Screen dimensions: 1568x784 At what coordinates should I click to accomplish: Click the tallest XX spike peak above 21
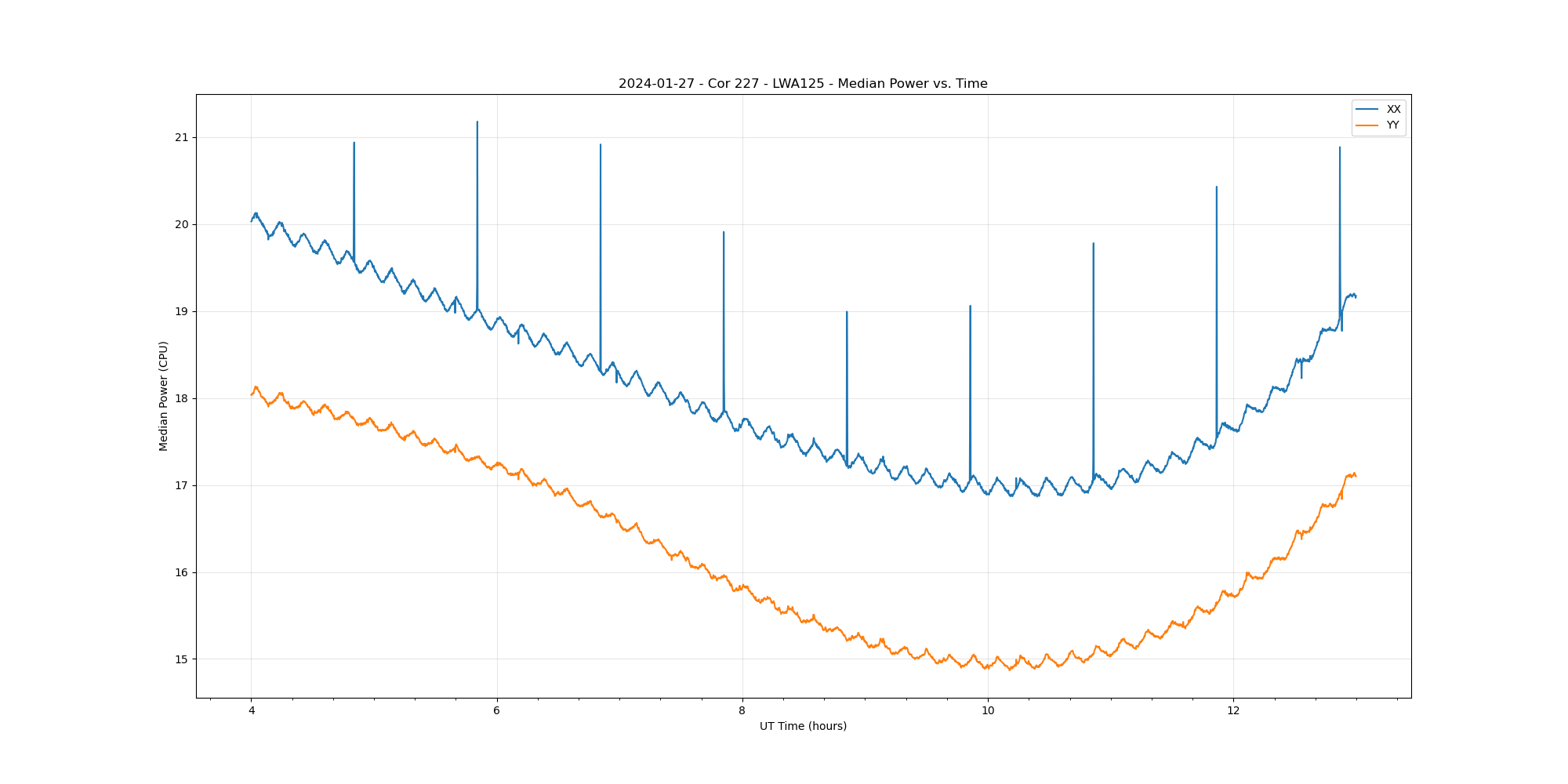tap(477, 122)
